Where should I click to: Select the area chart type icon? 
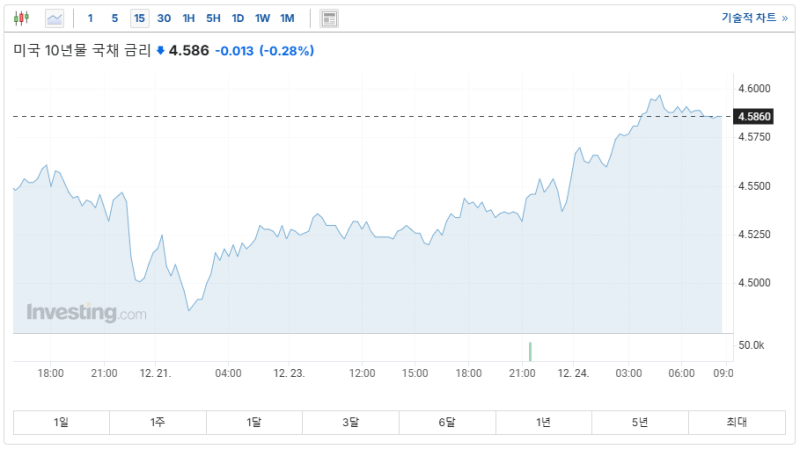54,18
